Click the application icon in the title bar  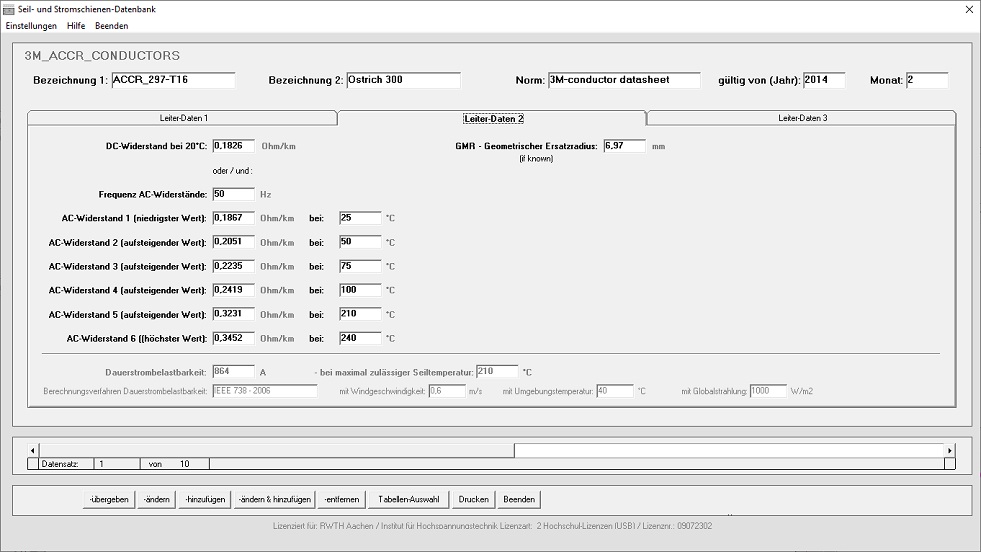point(9,9)
